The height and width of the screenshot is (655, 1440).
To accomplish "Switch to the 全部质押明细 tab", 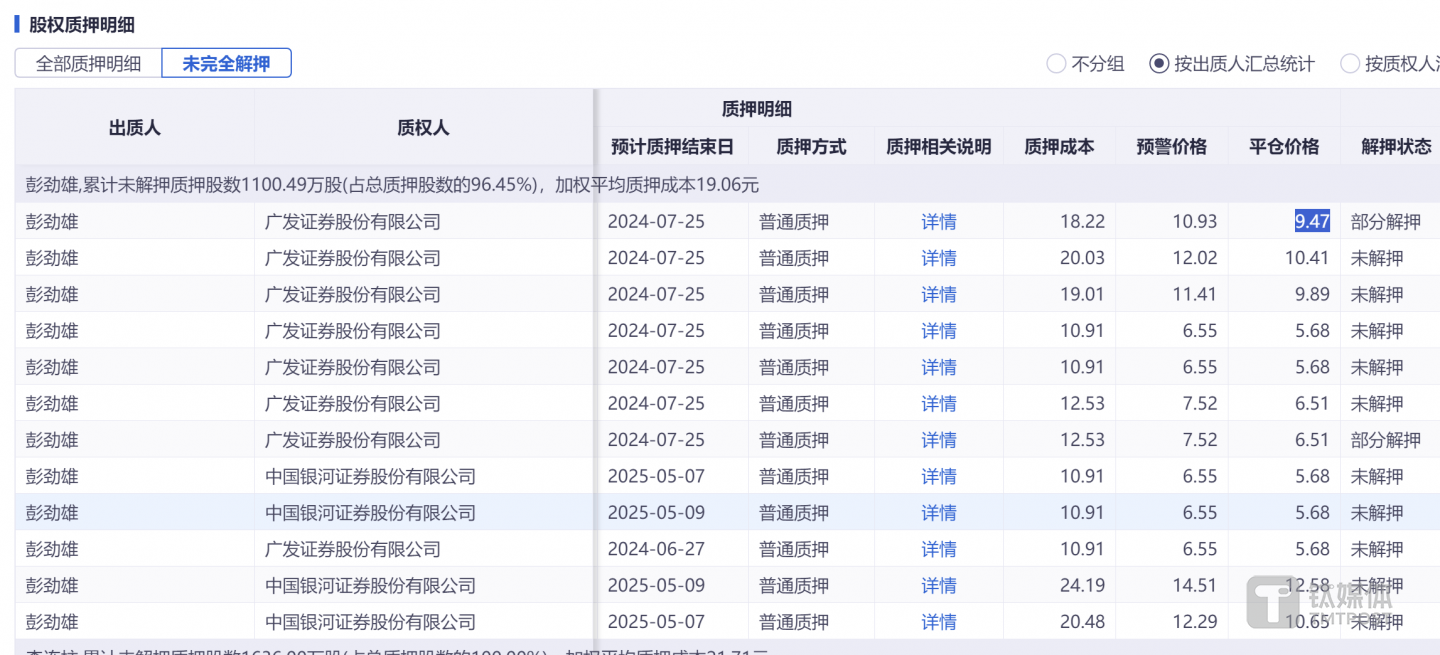I will pyautogui.click(x=88, y=64).
